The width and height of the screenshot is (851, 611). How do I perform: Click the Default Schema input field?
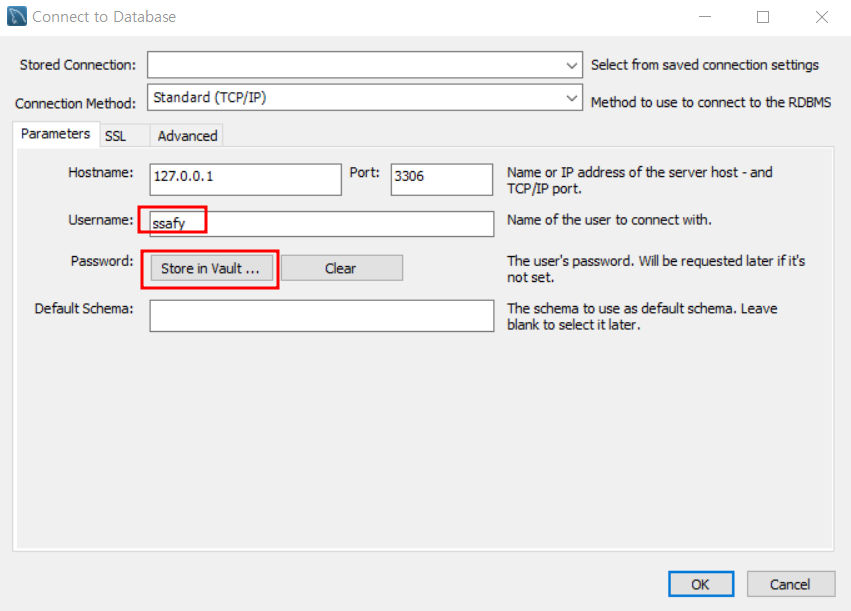[x=321, y=316]
